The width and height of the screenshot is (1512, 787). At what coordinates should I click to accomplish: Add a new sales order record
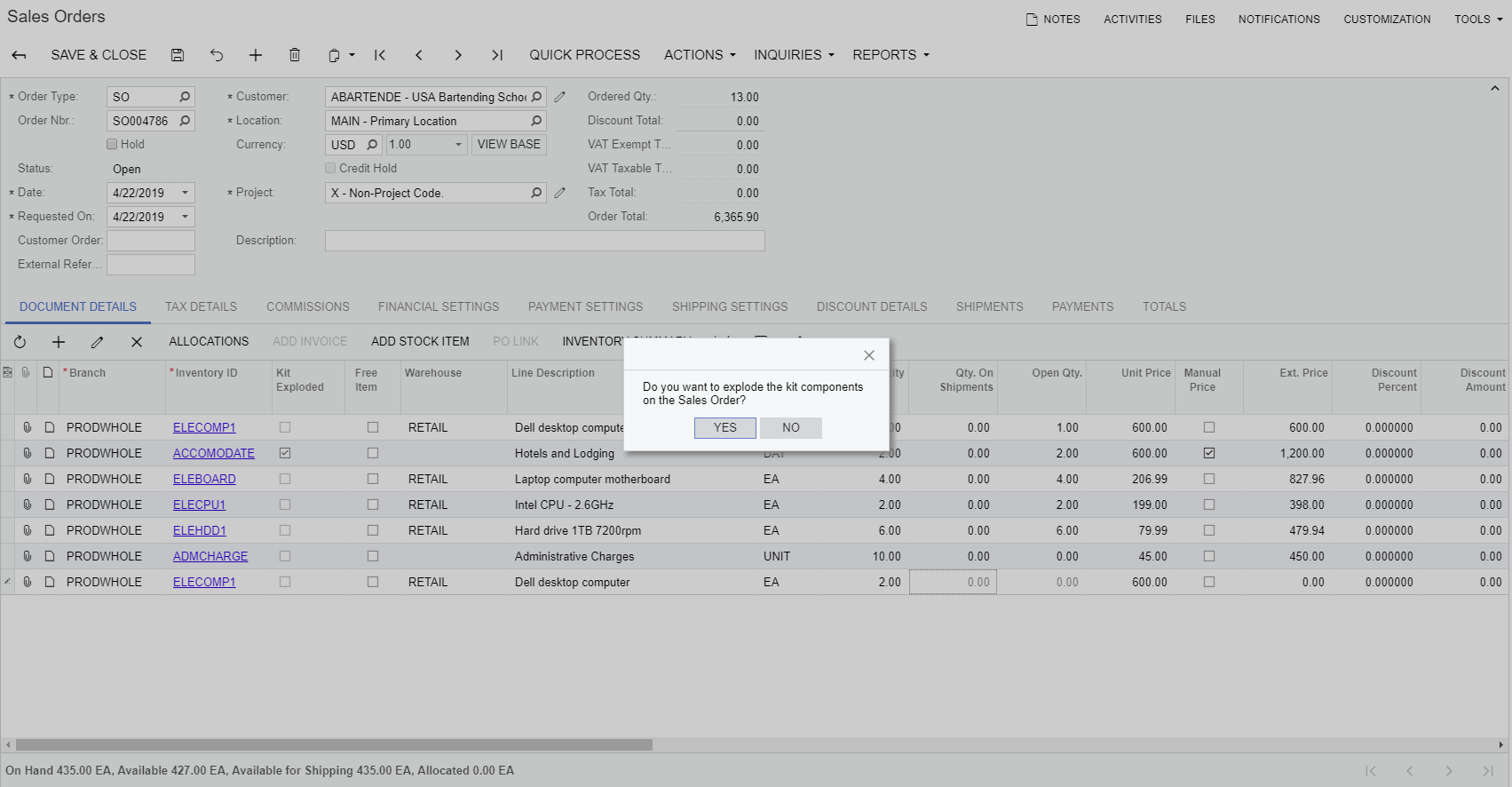click(256, 55)
